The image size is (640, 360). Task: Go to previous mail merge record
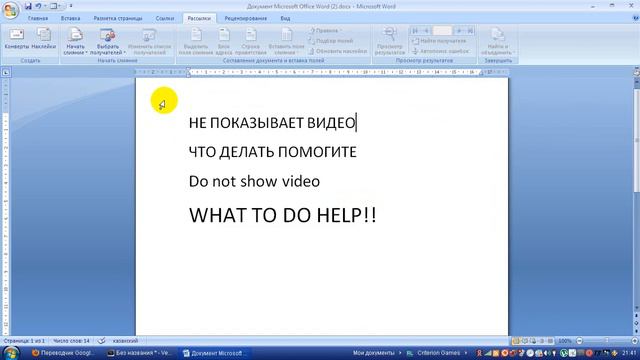(426, 31)
